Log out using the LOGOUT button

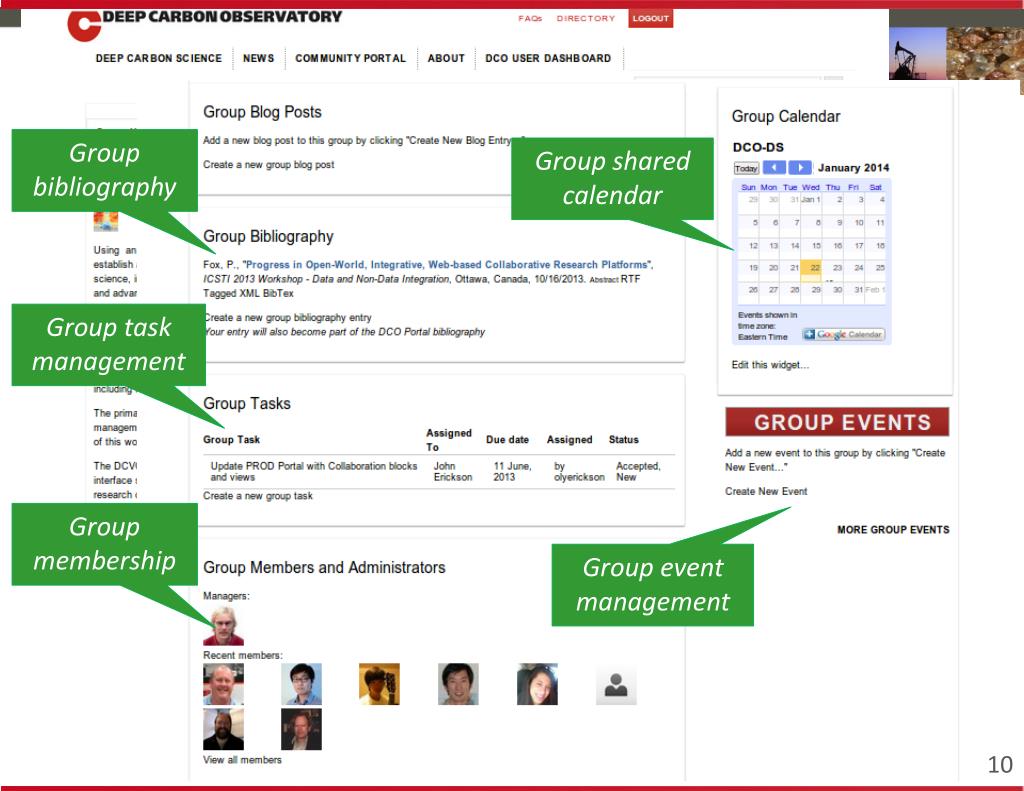650,18
